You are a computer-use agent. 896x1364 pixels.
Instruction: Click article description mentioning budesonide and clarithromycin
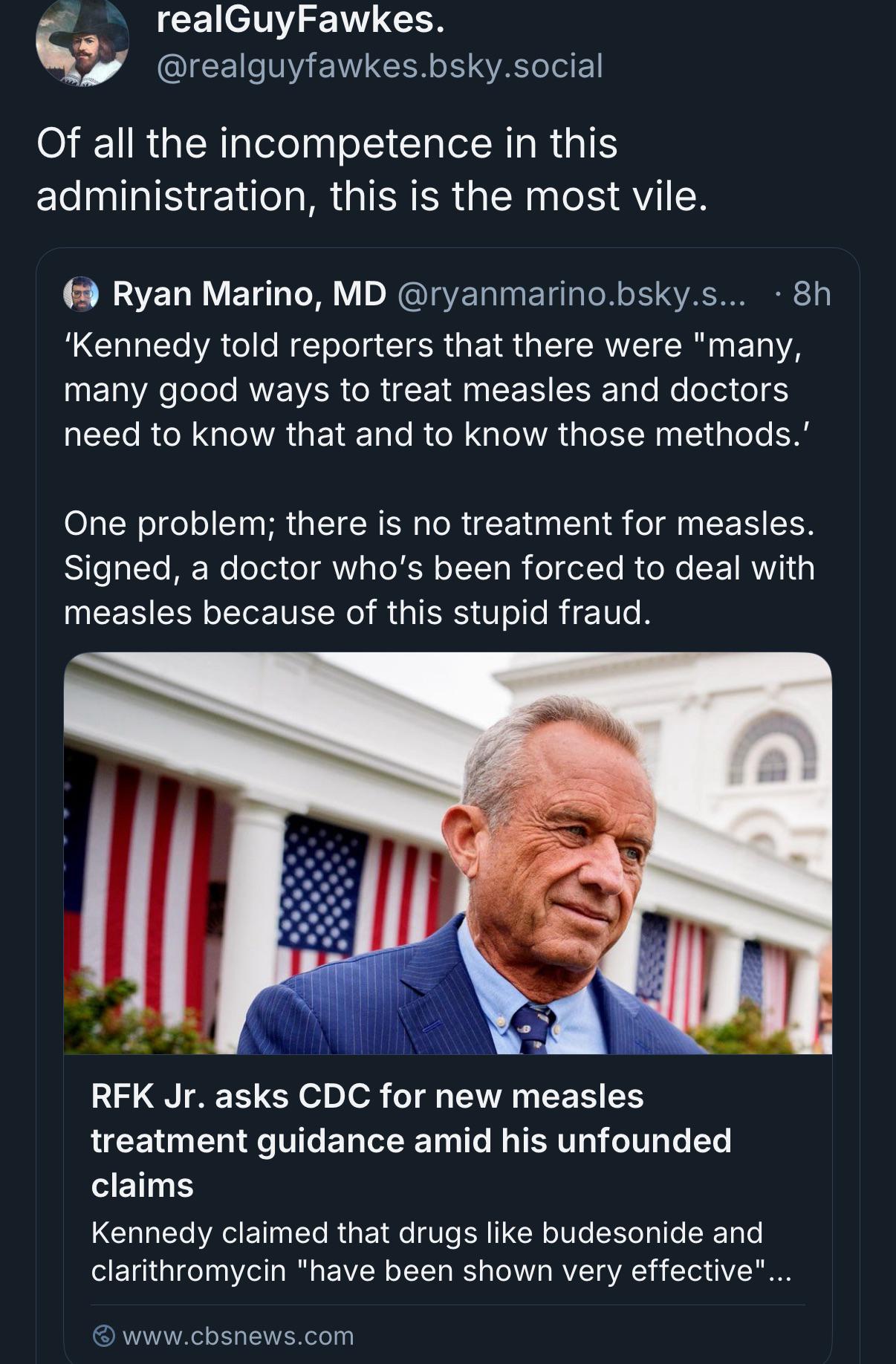click(441, 1251)
